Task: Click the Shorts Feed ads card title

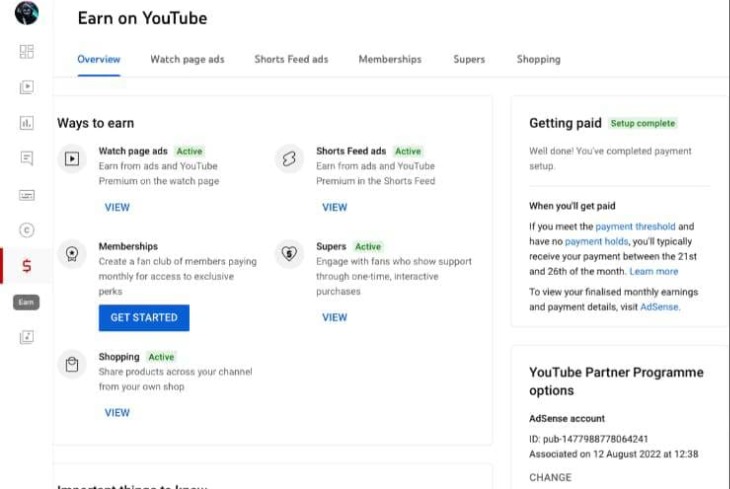Action: (x=351, y=151)
